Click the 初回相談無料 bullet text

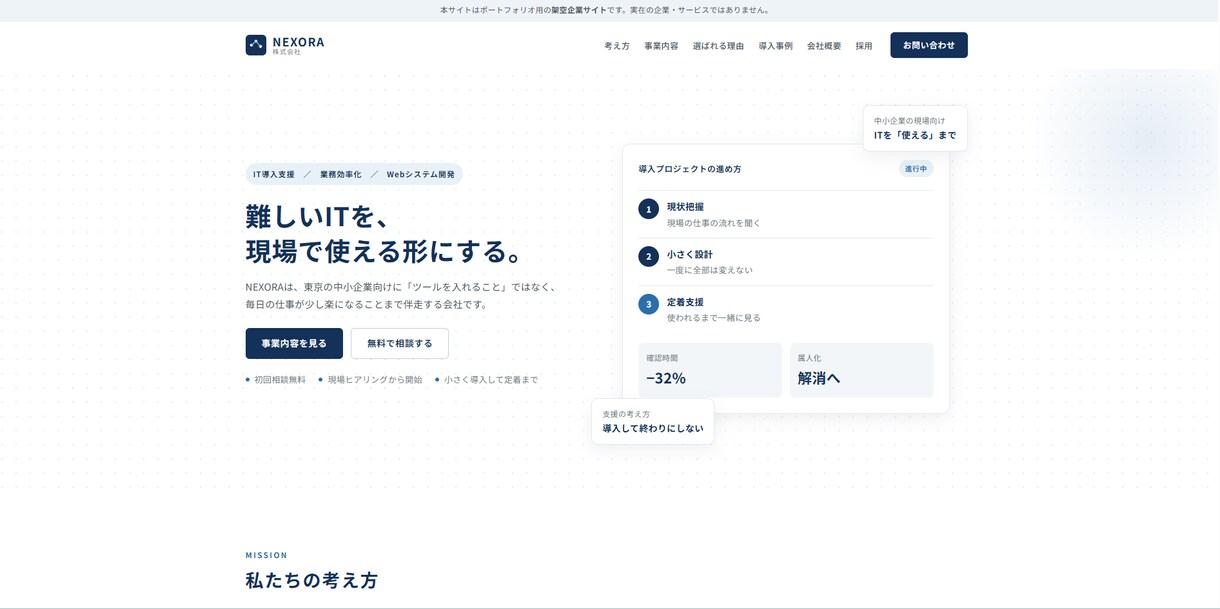coord(280,380)
